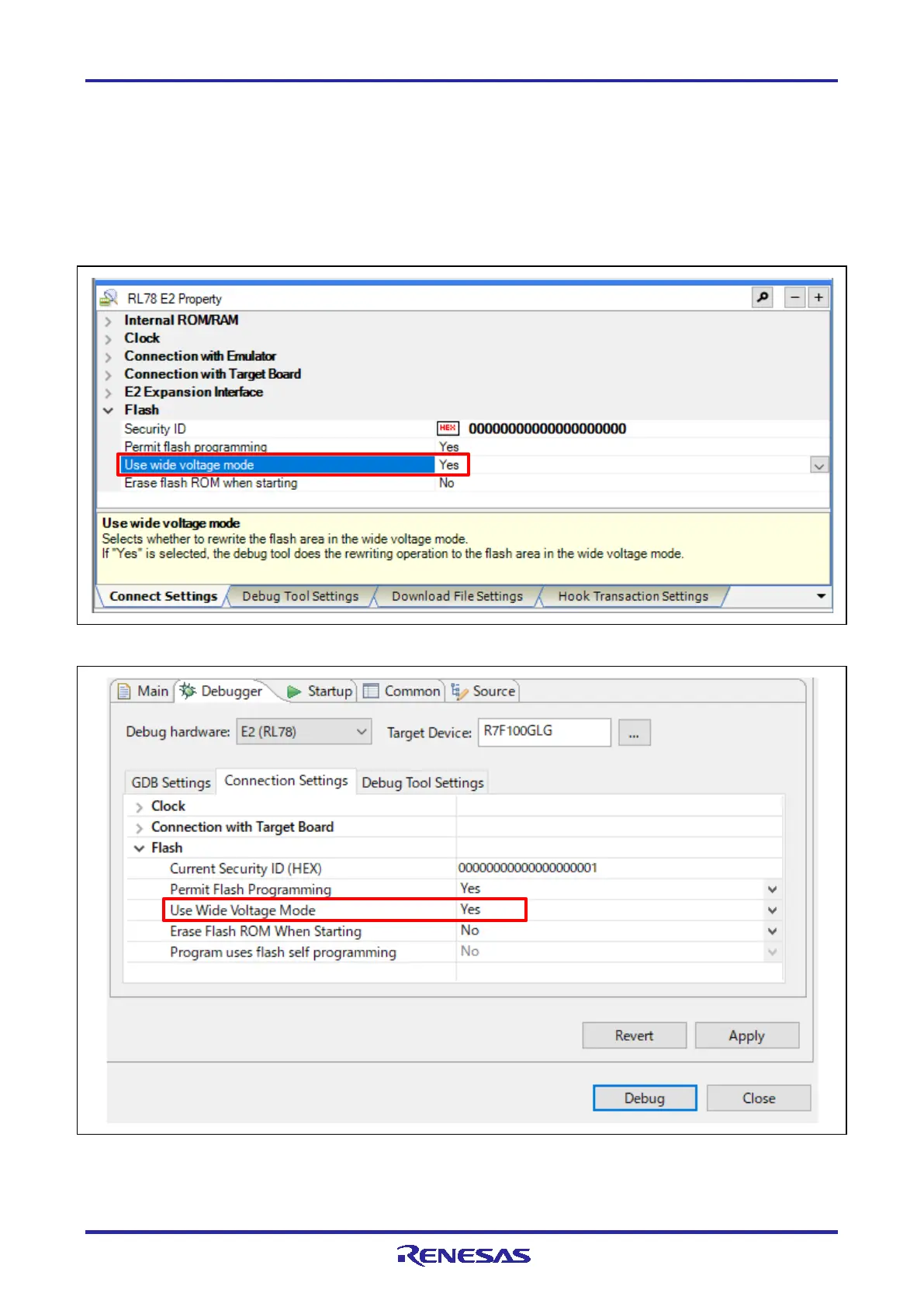
Task: Click the Common tab table icon
Action: [371, 691]
